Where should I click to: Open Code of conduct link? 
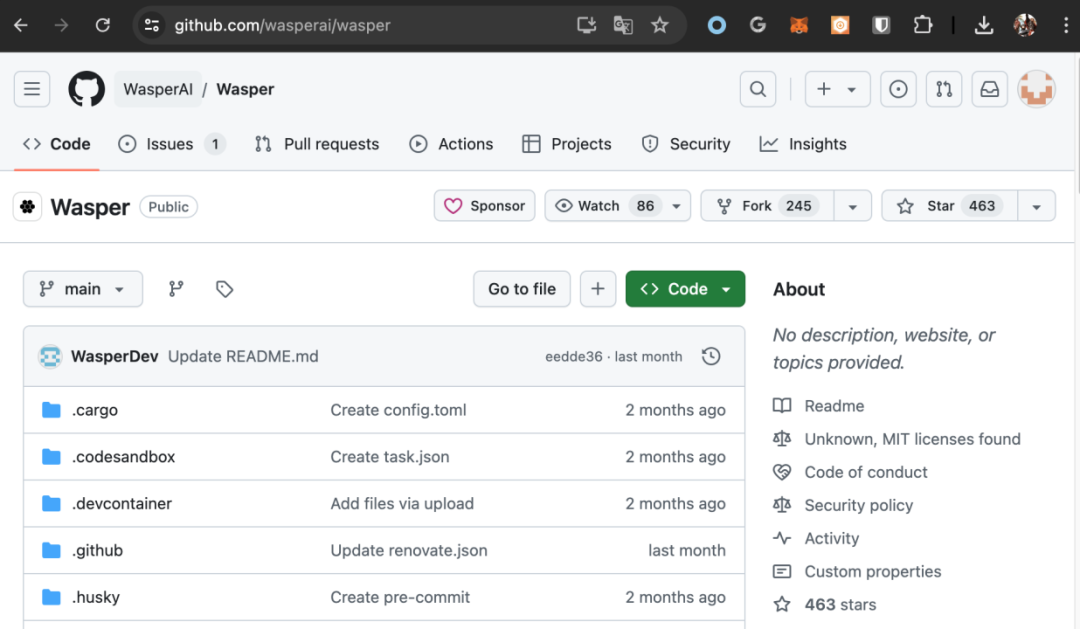click(866, 472)
